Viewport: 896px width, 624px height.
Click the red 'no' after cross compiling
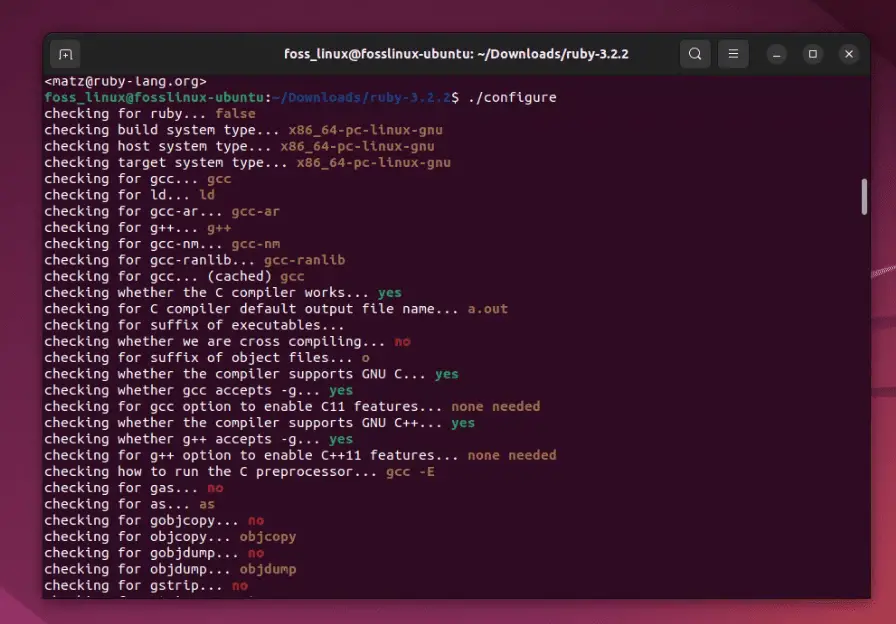[x=402, y=342]
